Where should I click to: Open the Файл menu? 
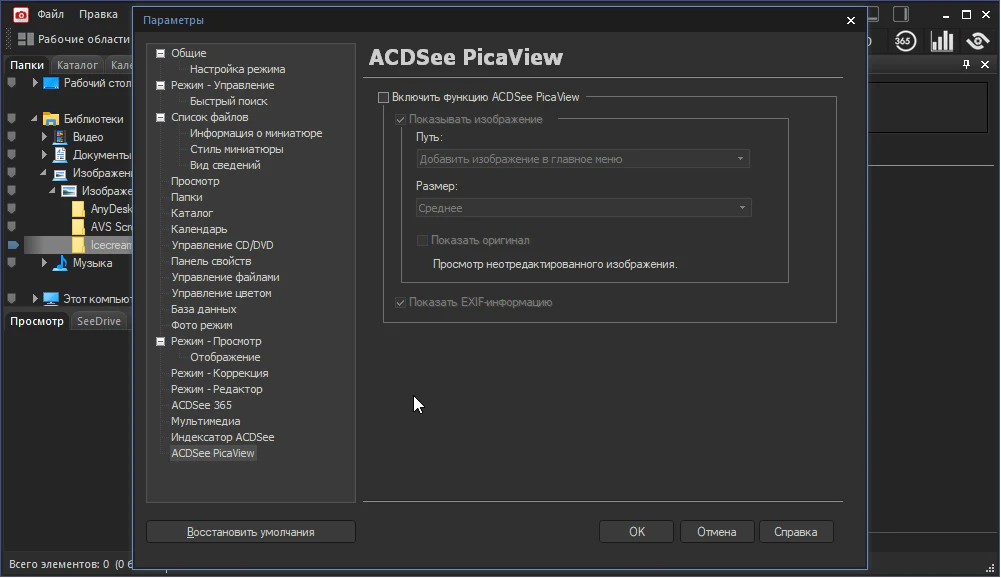[x=51, y=15]
